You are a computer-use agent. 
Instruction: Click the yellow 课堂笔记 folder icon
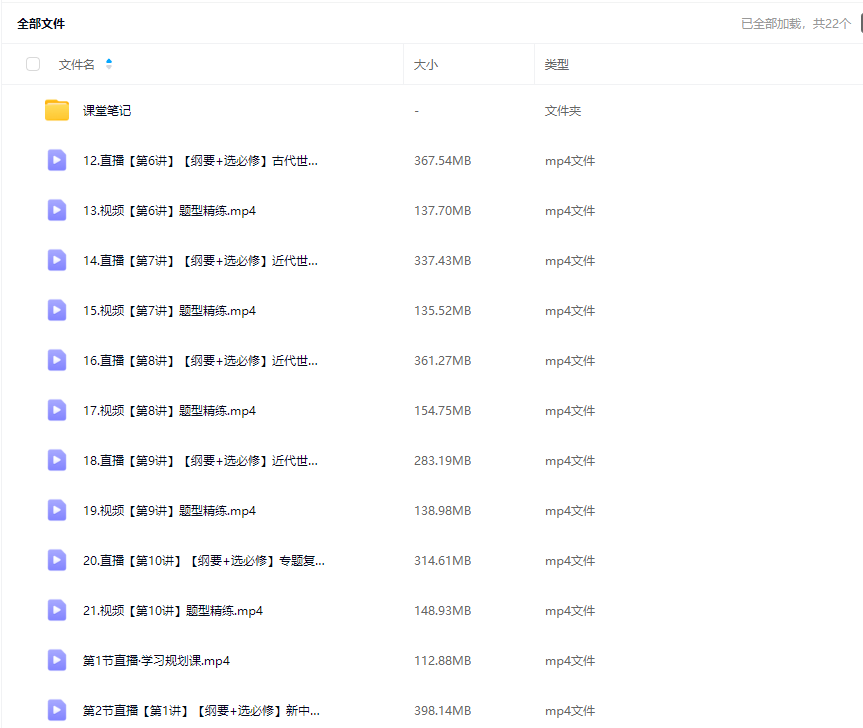click(x=57, y=110)
